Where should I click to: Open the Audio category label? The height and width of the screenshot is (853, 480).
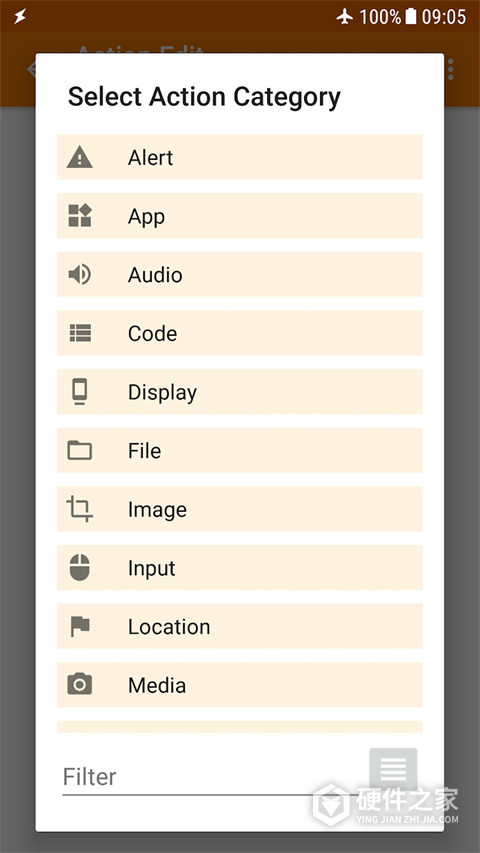point(155,275)
